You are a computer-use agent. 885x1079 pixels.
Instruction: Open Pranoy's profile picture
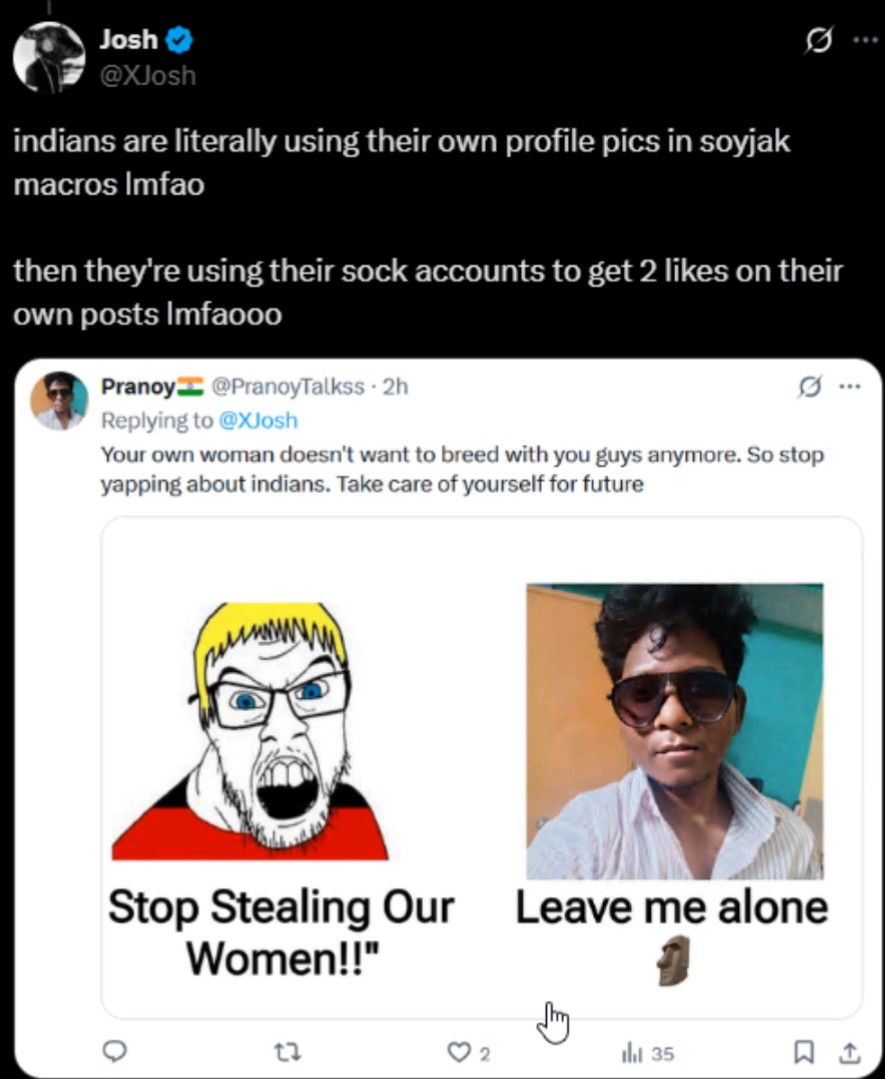[x=59, y=400]
